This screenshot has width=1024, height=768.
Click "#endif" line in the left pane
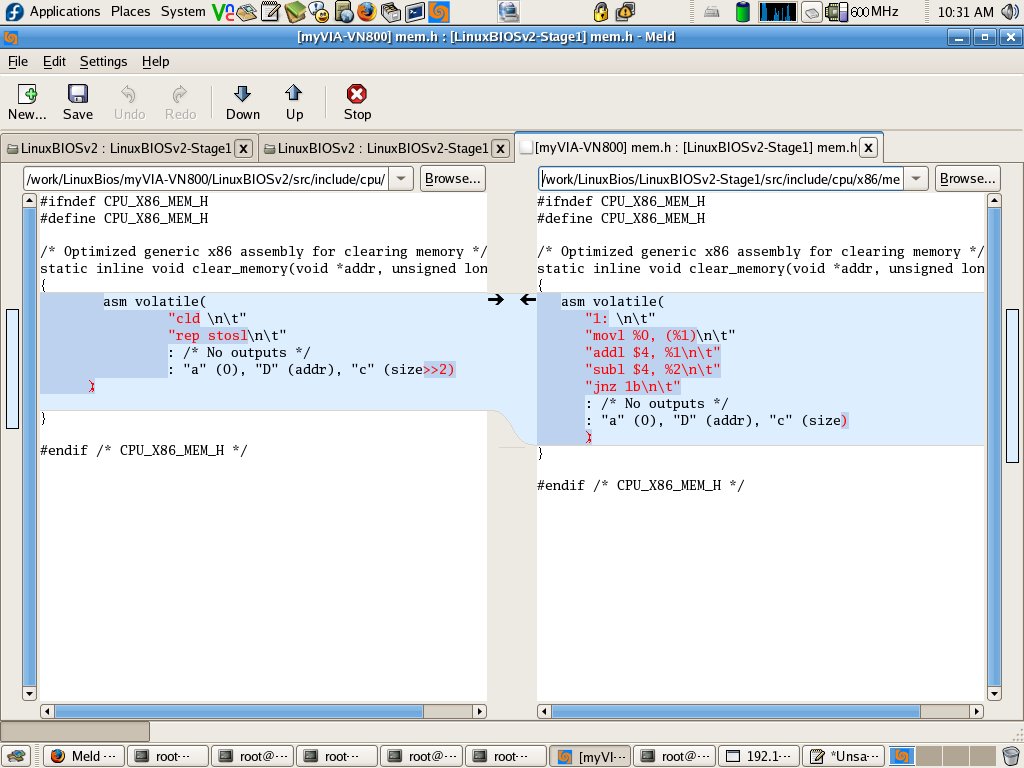144,450
